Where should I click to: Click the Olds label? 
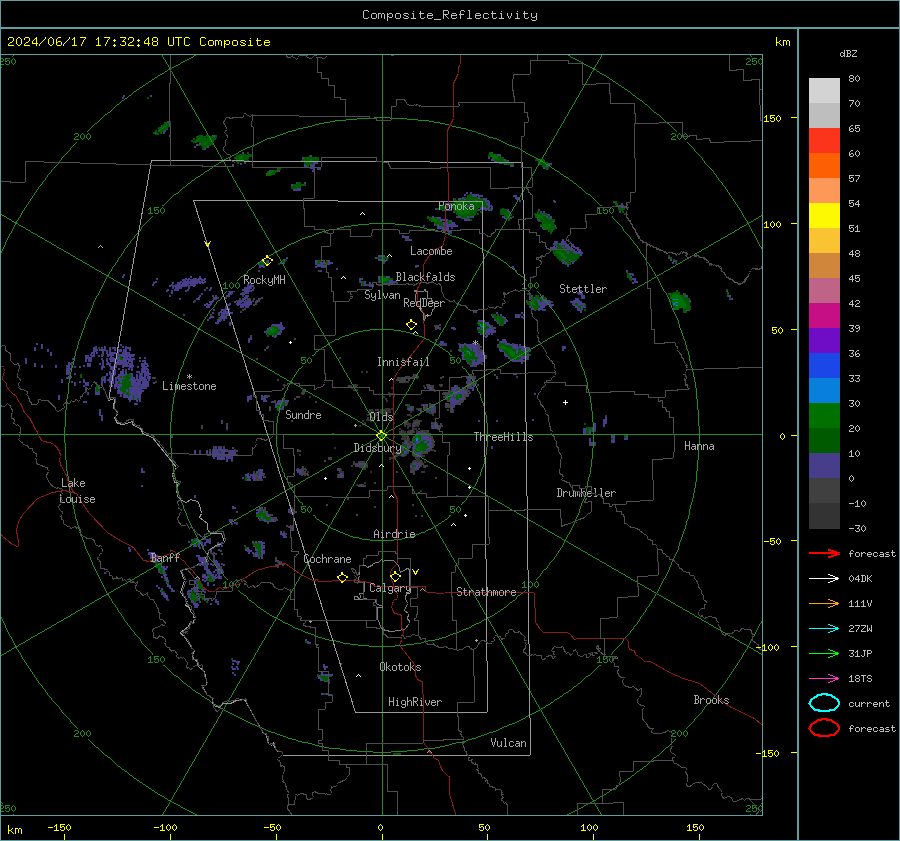[381, 417]
